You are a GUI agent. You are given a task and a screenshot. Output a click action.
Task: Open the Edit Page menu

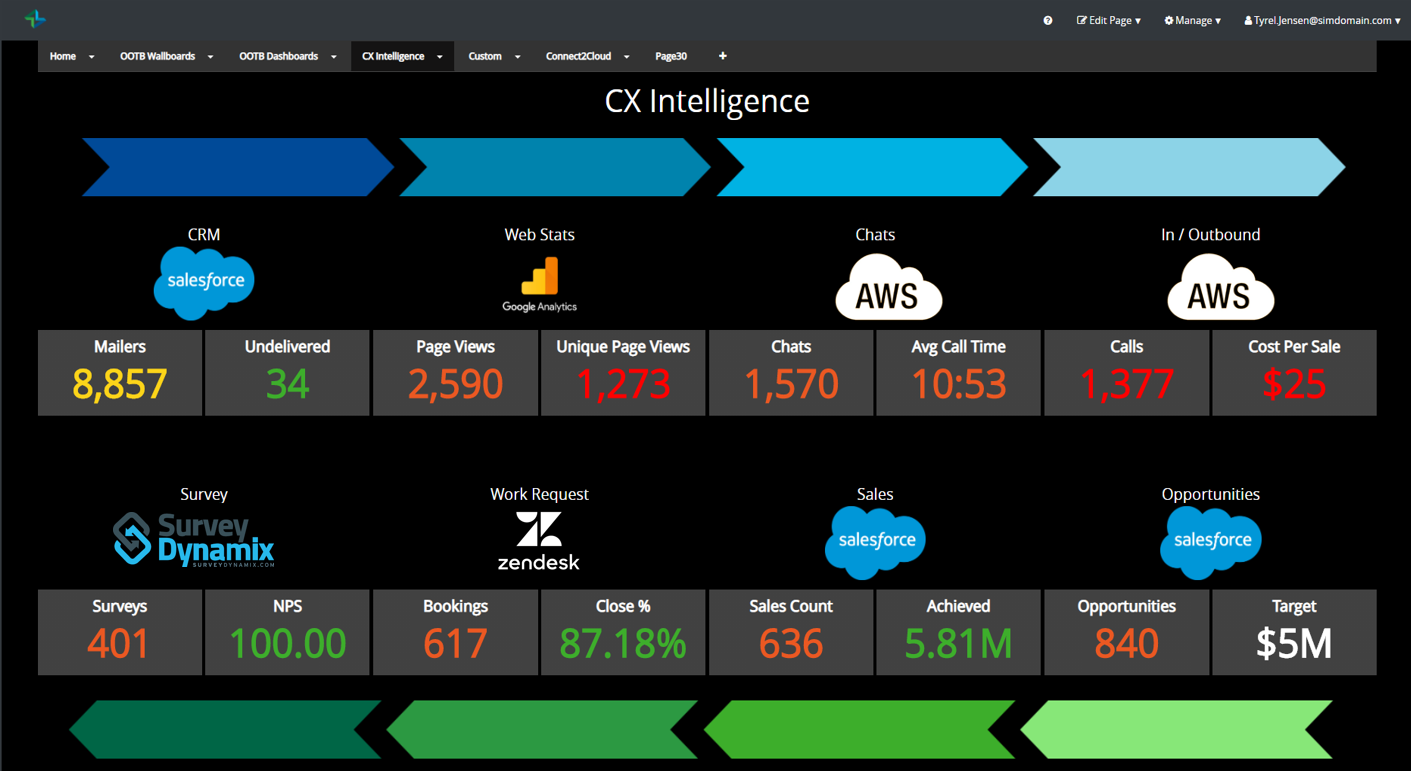coord(1108,20)
